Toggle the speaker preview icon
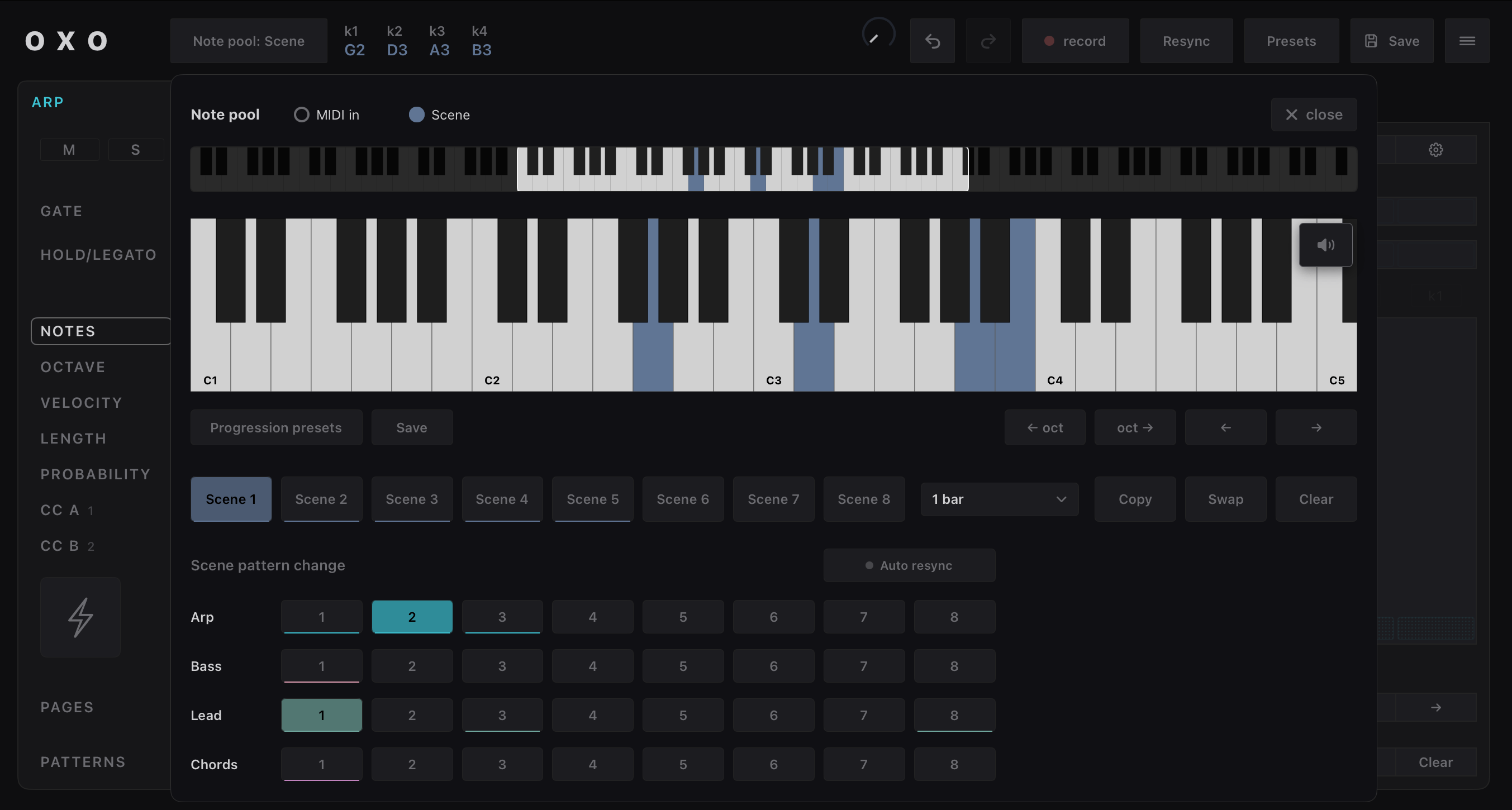This screenshot has width=1512, height=810. (1325, 245)
